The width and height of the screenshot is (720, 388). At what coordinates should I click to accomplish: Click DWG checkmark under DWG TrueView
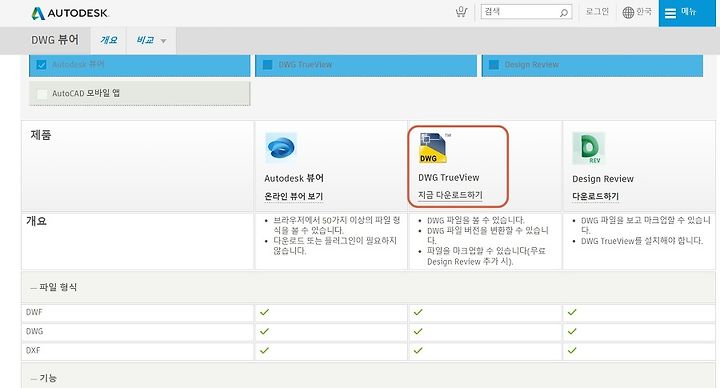click(418, 332)
